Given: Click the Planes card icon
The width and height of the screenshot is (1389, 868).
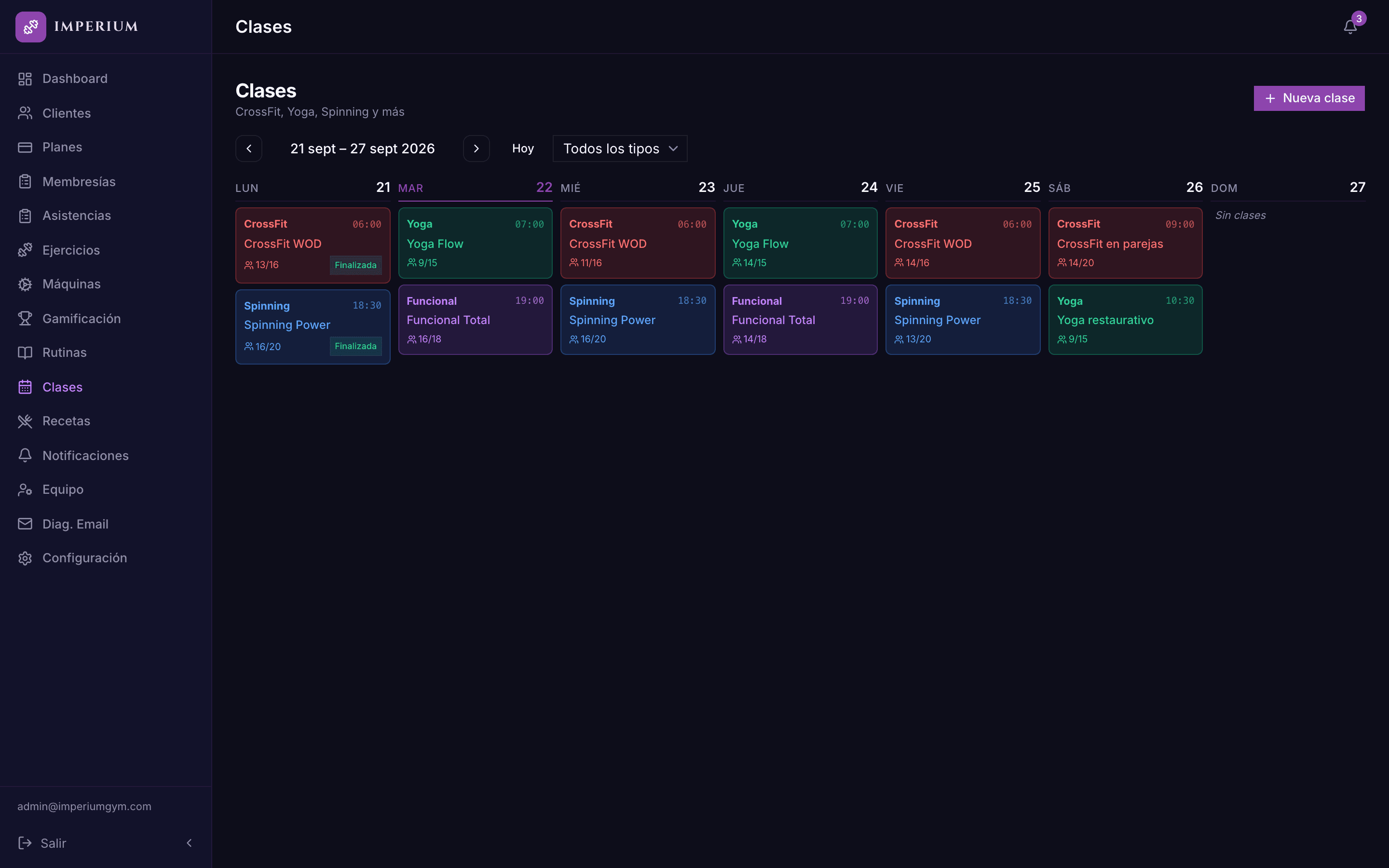Looking at the screenshot, I should [x=25, y=148].
